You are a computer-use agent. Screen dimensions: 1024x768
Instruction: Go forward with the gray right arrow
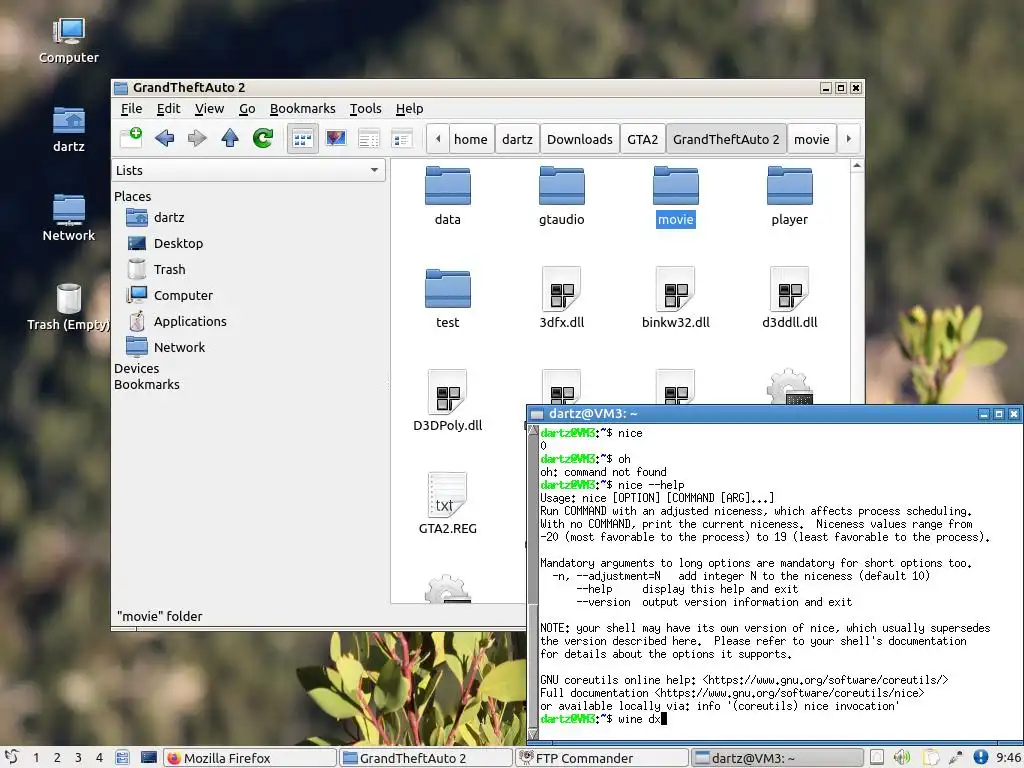[197, 138]
